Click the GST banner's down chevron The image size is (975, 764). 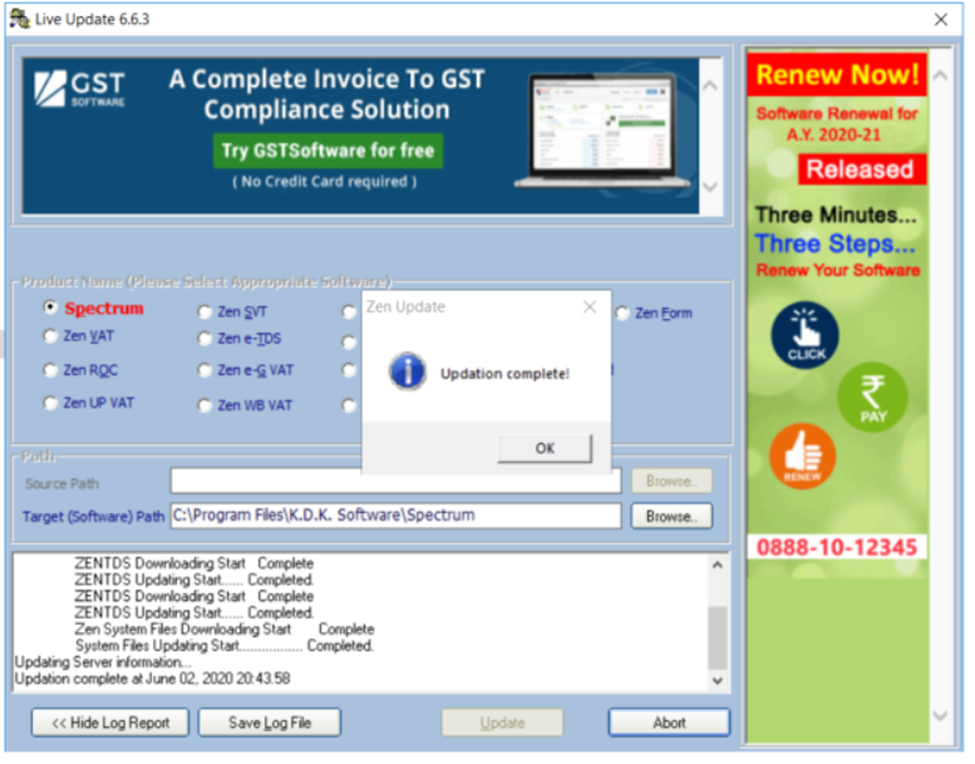[710, 186]
